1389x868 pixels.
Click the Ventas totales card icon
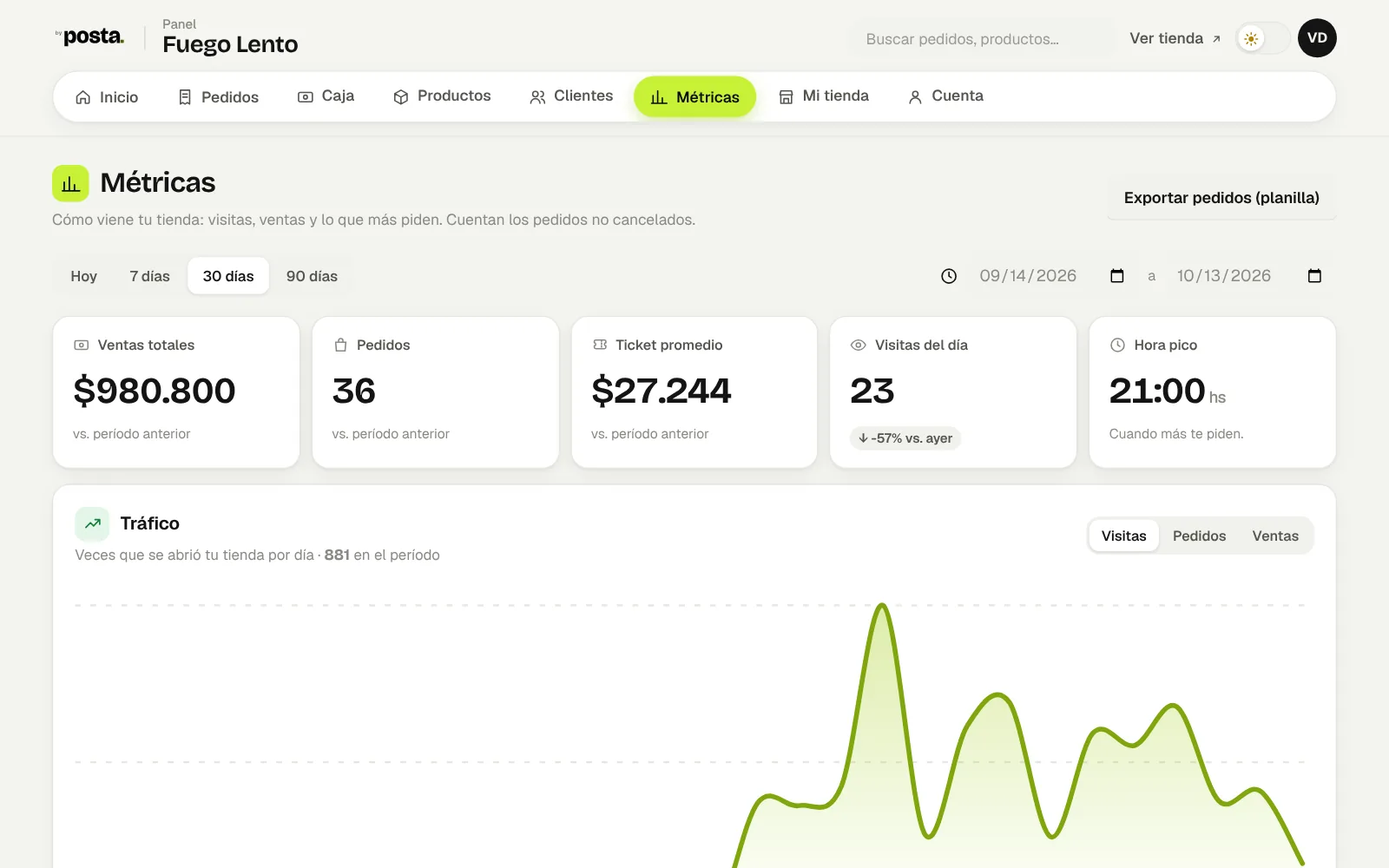(x=82, y=345)
